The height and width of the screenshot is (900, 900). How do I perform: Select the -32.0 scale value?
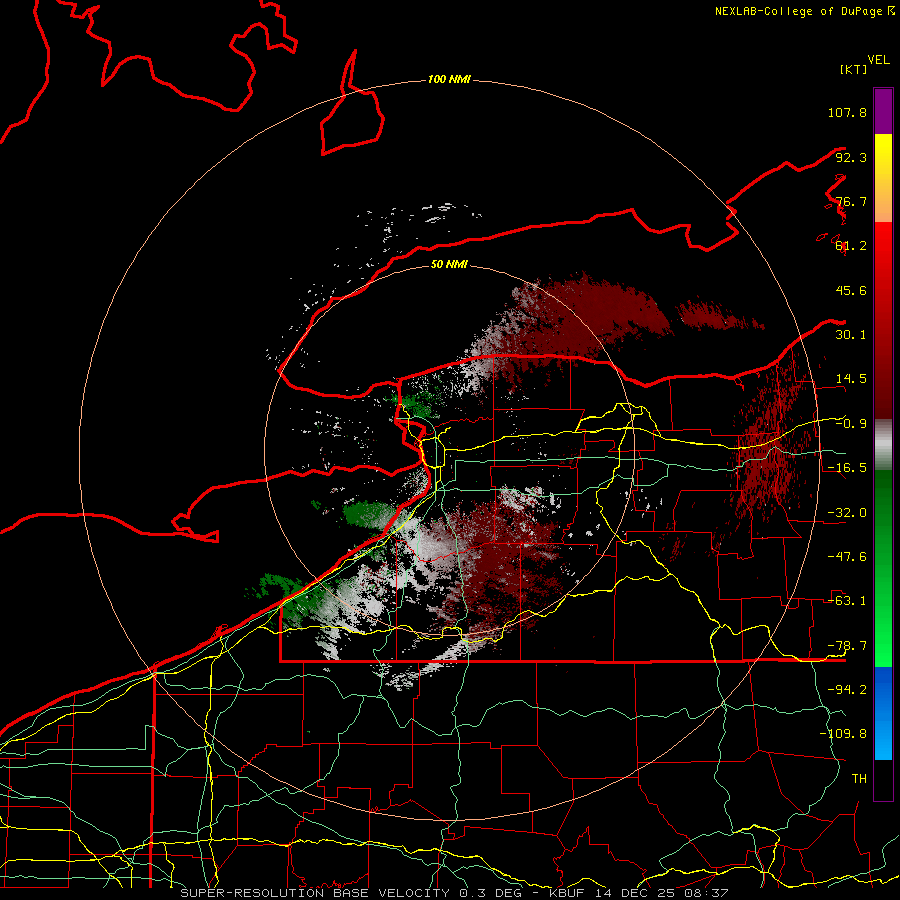click(x=847, y=513)
